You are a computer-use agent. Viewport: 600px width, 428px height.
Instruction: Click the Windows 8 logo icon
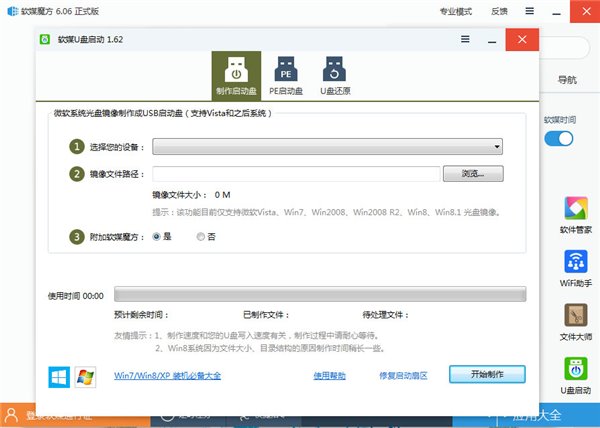point(60,376)
